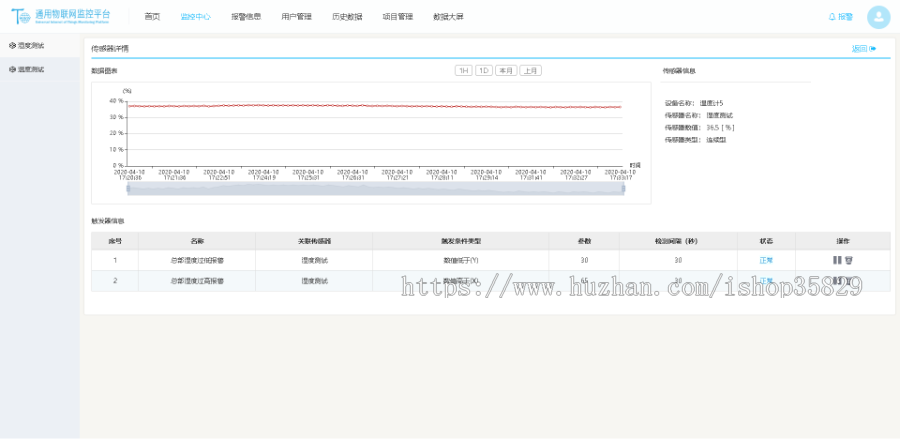The image size is (900, 439).
Task: Click the 传感器类型 连续型 line
Action: 695,139
